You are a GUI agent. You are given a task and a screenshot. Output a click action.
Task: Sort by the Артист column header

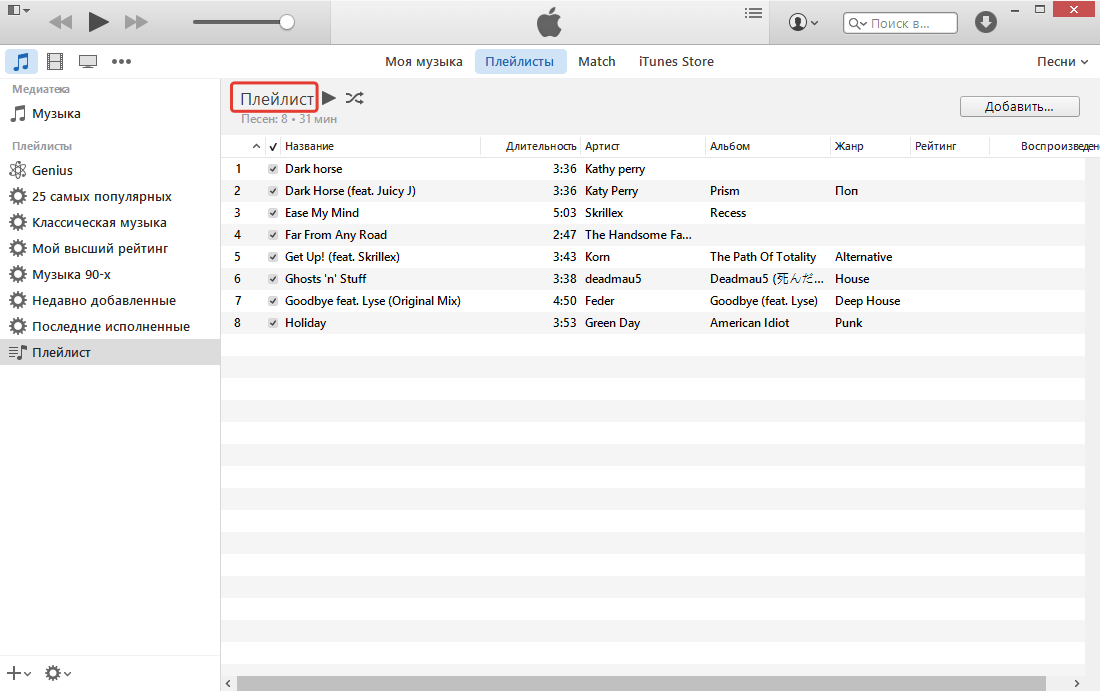(x=643, y=146)
